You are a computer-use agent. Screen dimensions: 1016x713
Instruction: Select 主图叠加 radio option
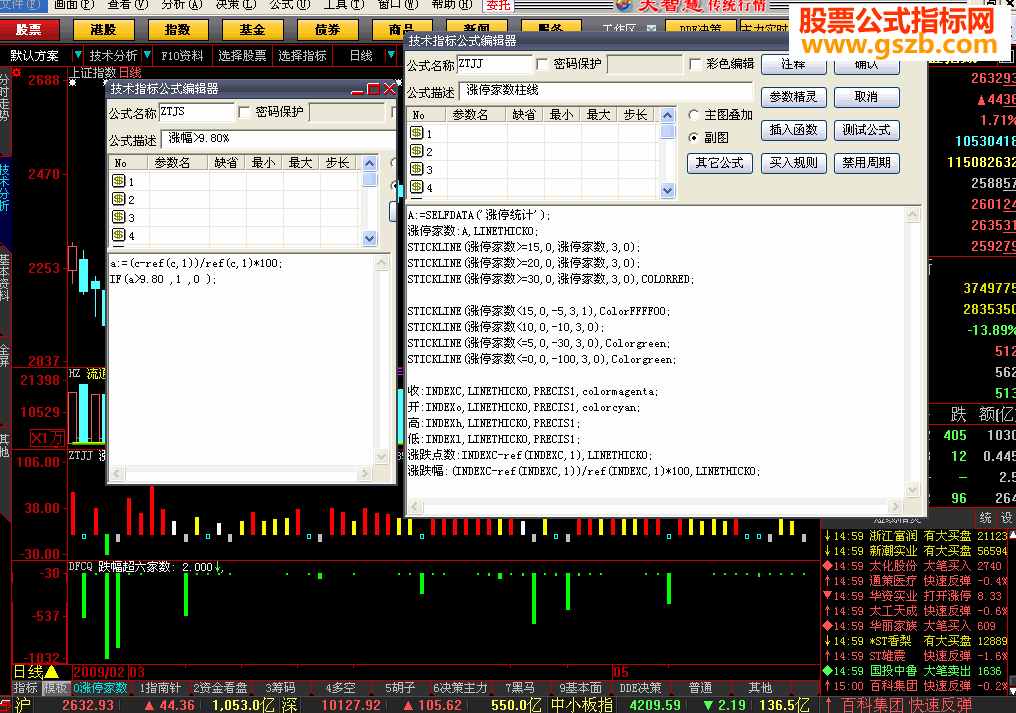[694, 115]
